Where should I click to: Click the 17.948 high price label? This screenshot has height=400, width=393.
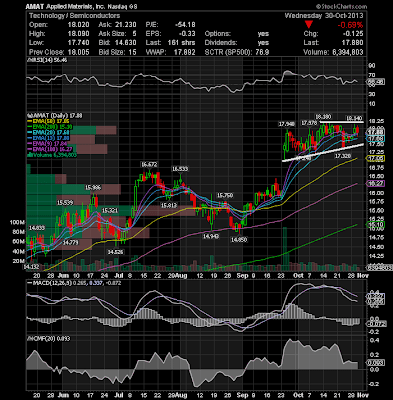[287, 124]
